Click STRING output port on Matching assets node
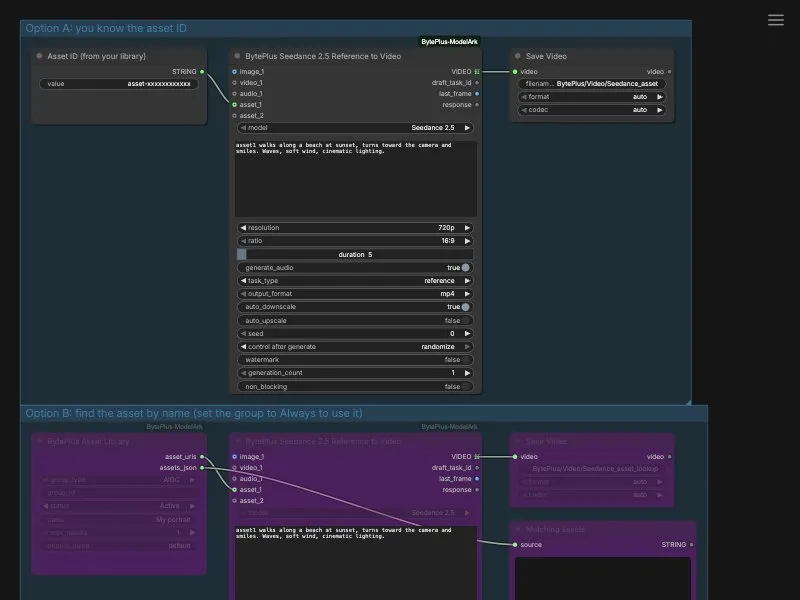This screenshot has width=800, height=600. pos(691,544)
